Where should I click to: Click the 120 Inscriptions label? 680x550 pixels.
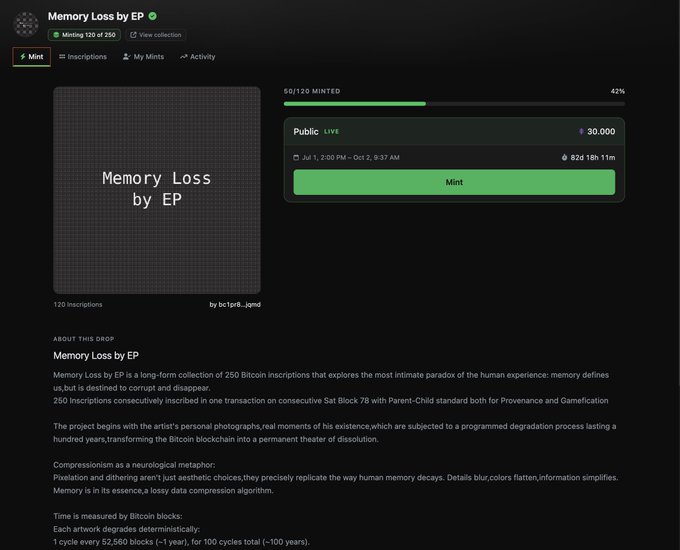[x=78, y=304]
